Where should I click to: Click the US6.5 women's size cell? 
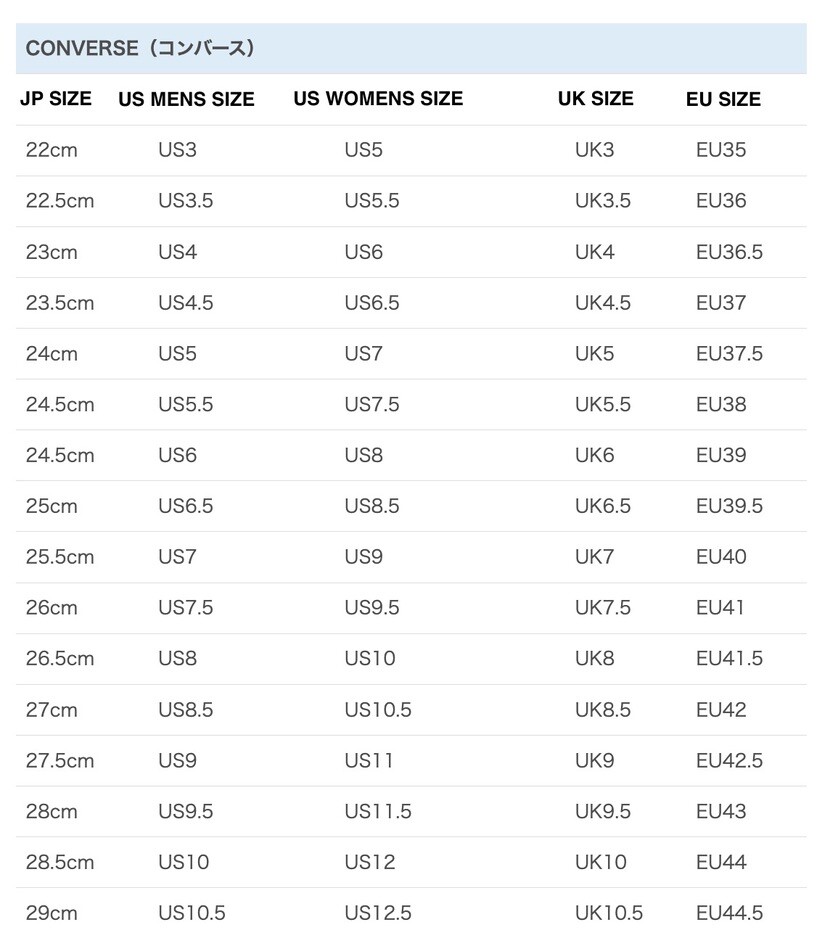[x=372, y=303]
